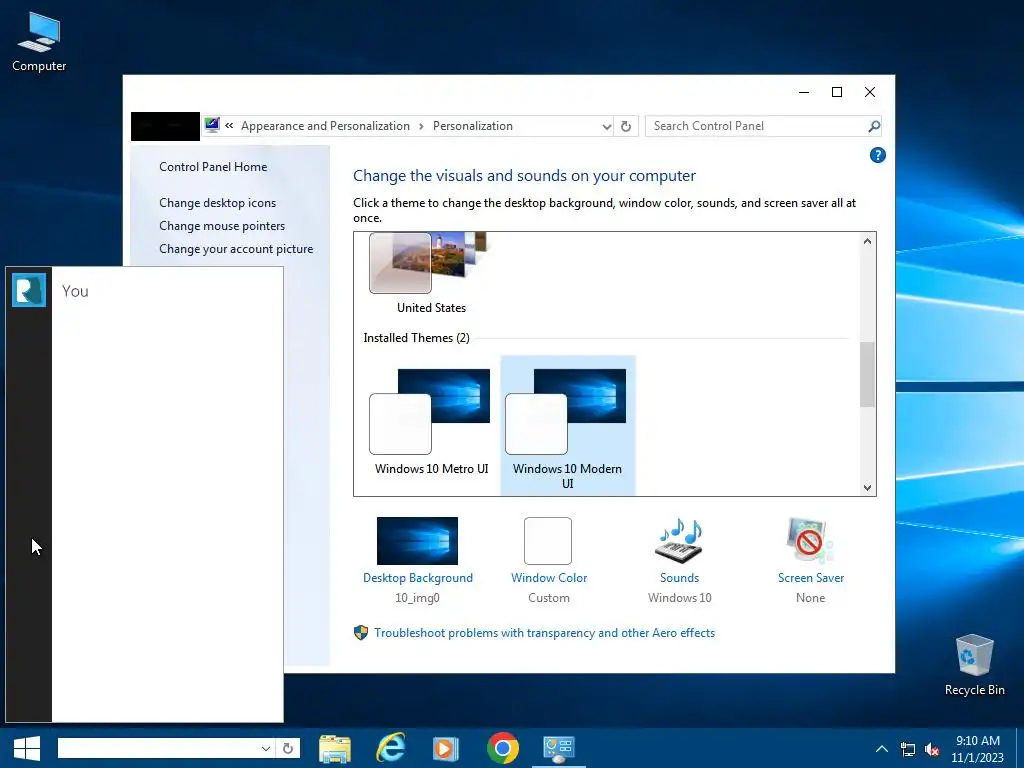1024x768 pixels.
Task: Show hidden system tray icons
Action: coord(882,749)
